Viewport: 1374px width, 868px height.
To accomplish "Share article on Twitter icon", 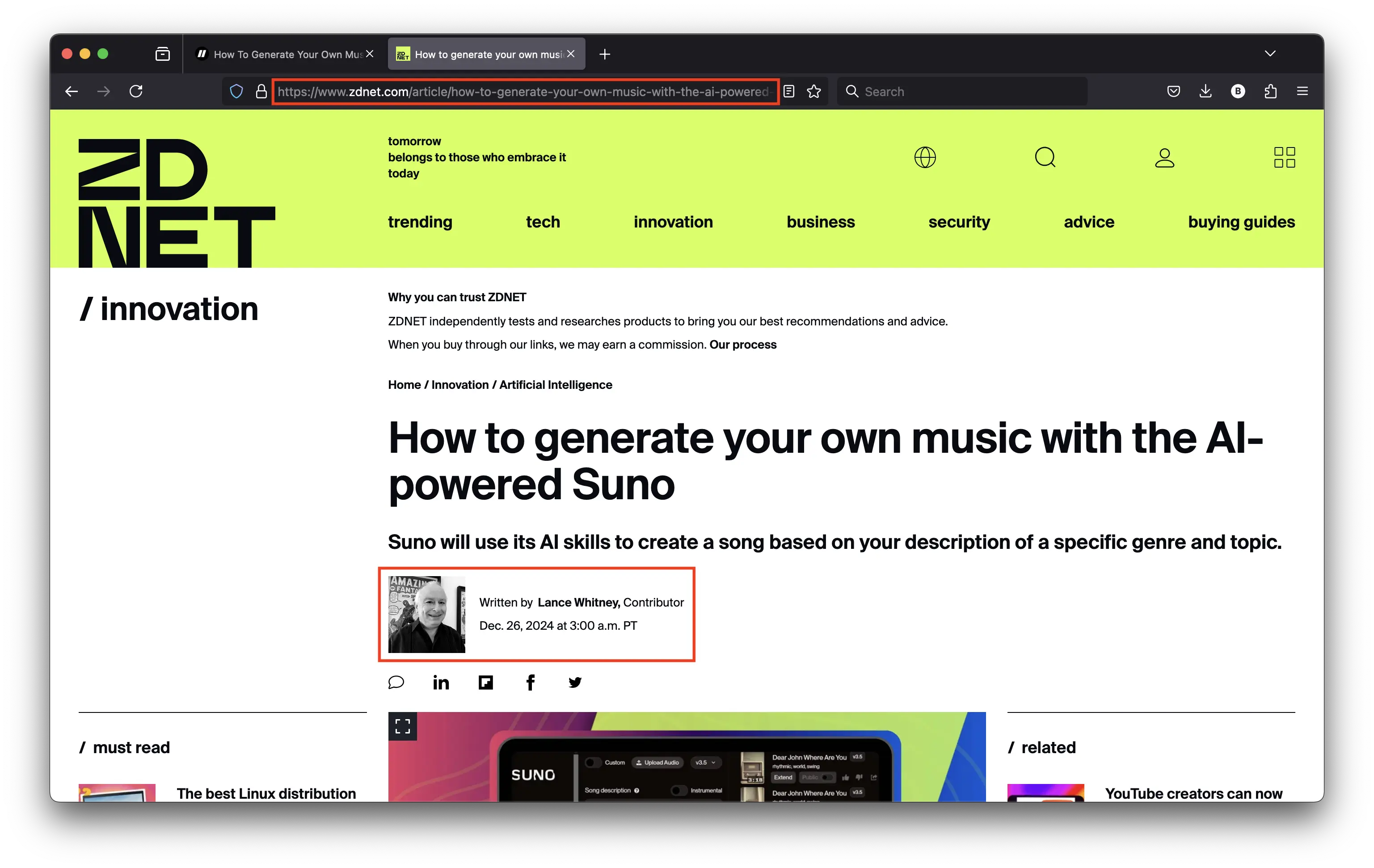I will tap(575, 683).
